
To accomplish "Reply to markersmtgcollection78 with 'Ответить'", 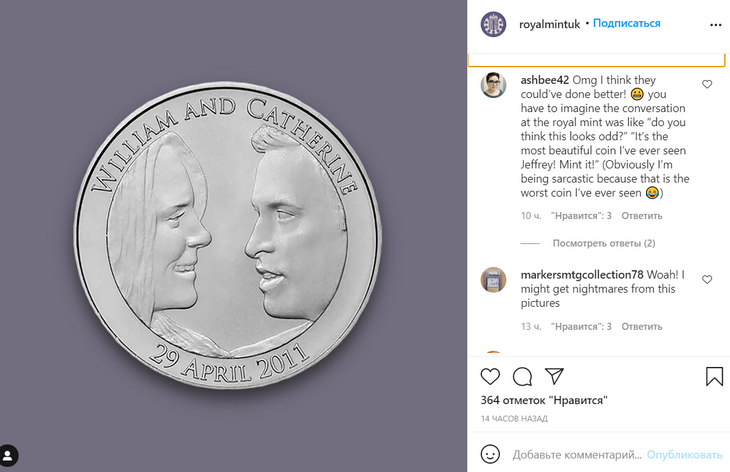I will (x=642, y=326).
